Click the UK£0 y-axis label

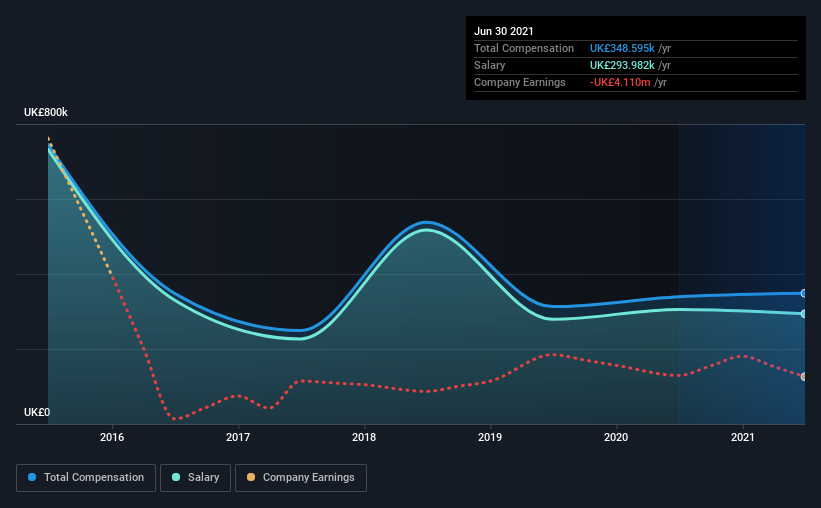pos(37,413)
